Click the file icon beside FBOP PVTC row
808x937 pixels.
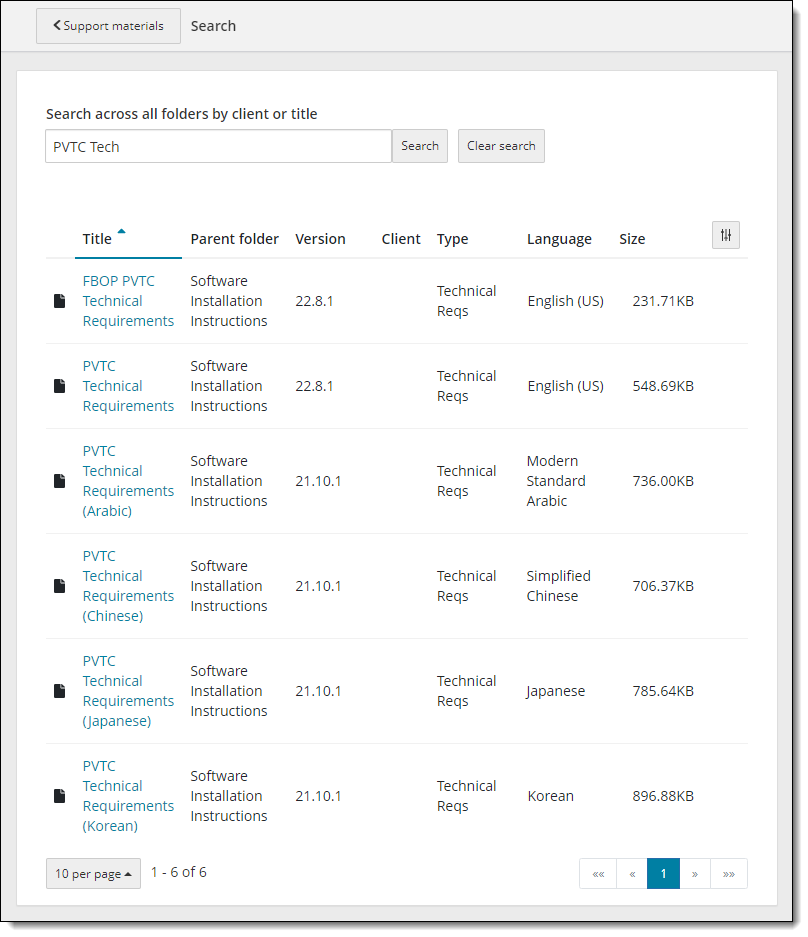coord(60,301)
